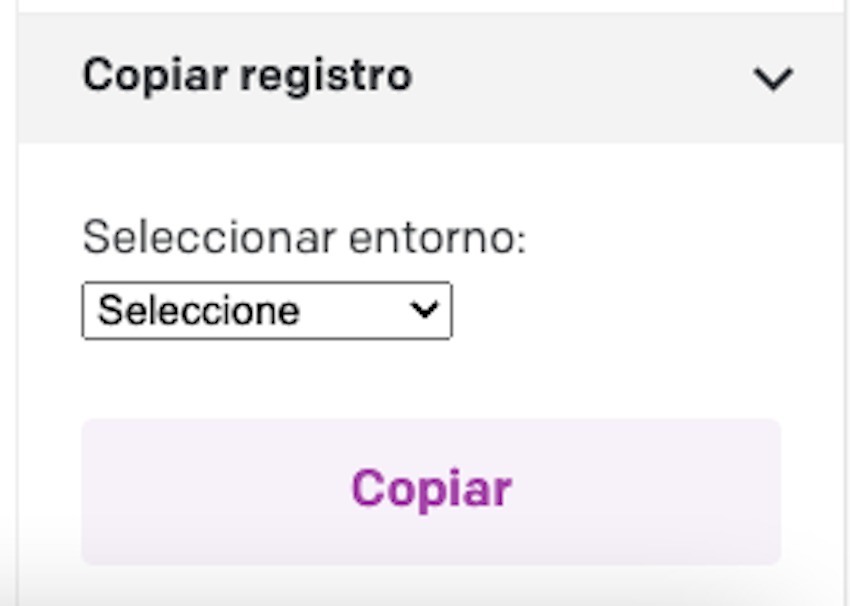Click the arrow inside the Seleccione select box
Screen dimensions: 850x606
click(x=424, y=310)
